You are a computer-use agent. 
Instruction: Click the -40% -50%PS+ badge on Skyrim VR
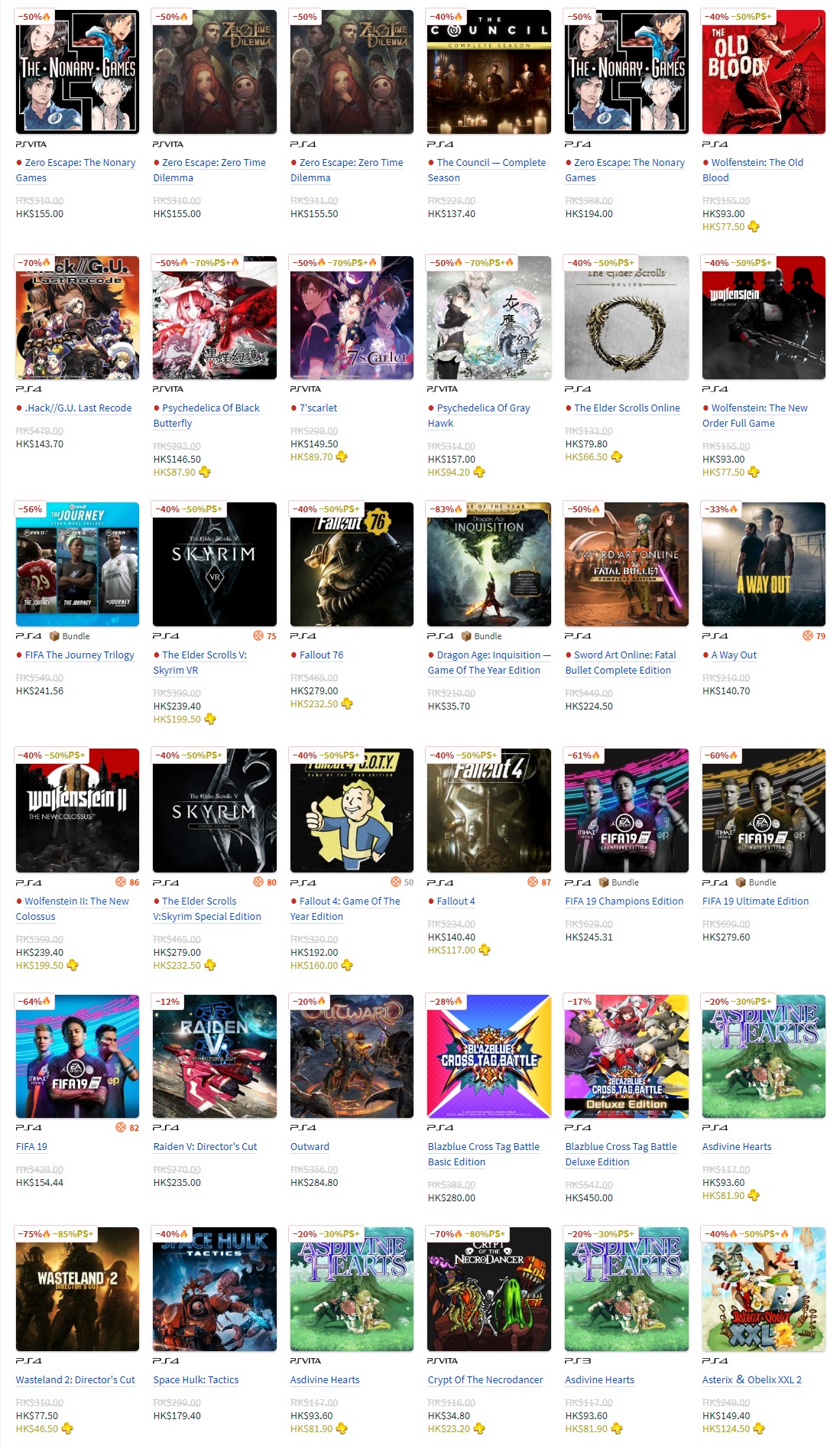coord(190,509)
